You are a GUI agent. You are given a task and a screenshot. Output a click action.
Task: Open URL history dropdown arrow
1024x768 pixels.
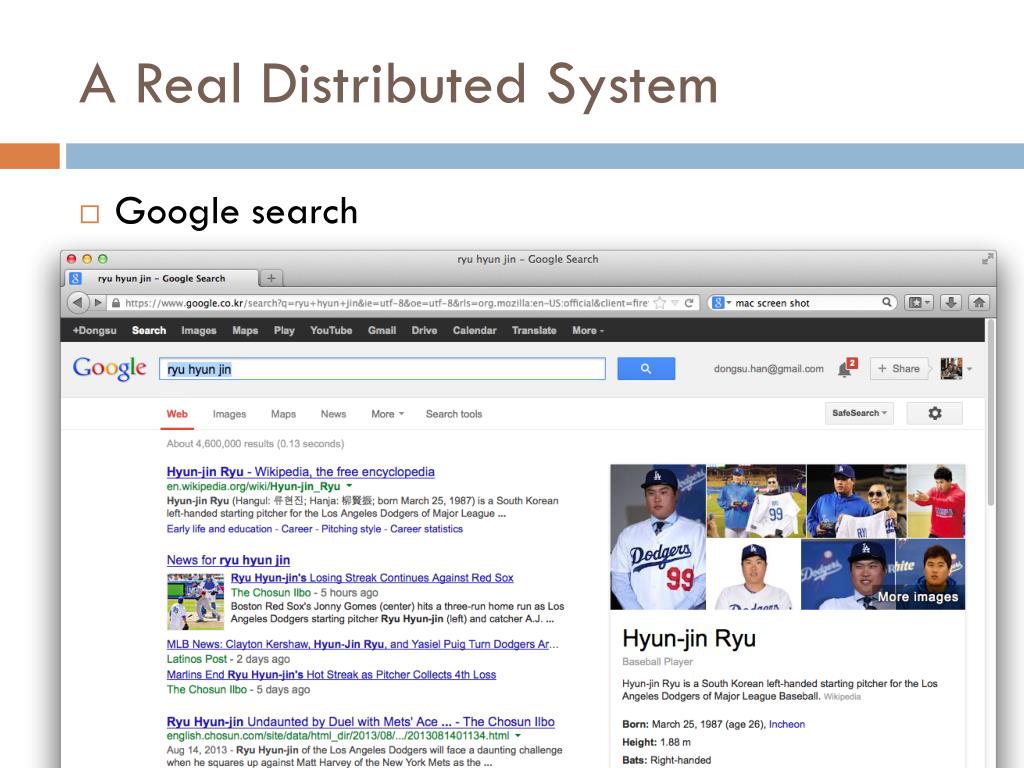[675, 303]
